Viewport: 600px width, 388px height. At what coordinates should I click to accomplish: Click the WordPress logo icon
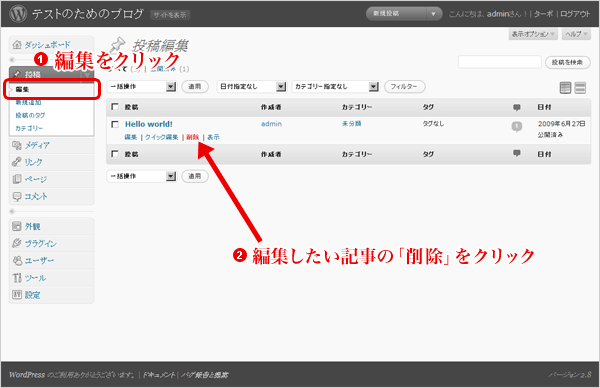[18, 14]
